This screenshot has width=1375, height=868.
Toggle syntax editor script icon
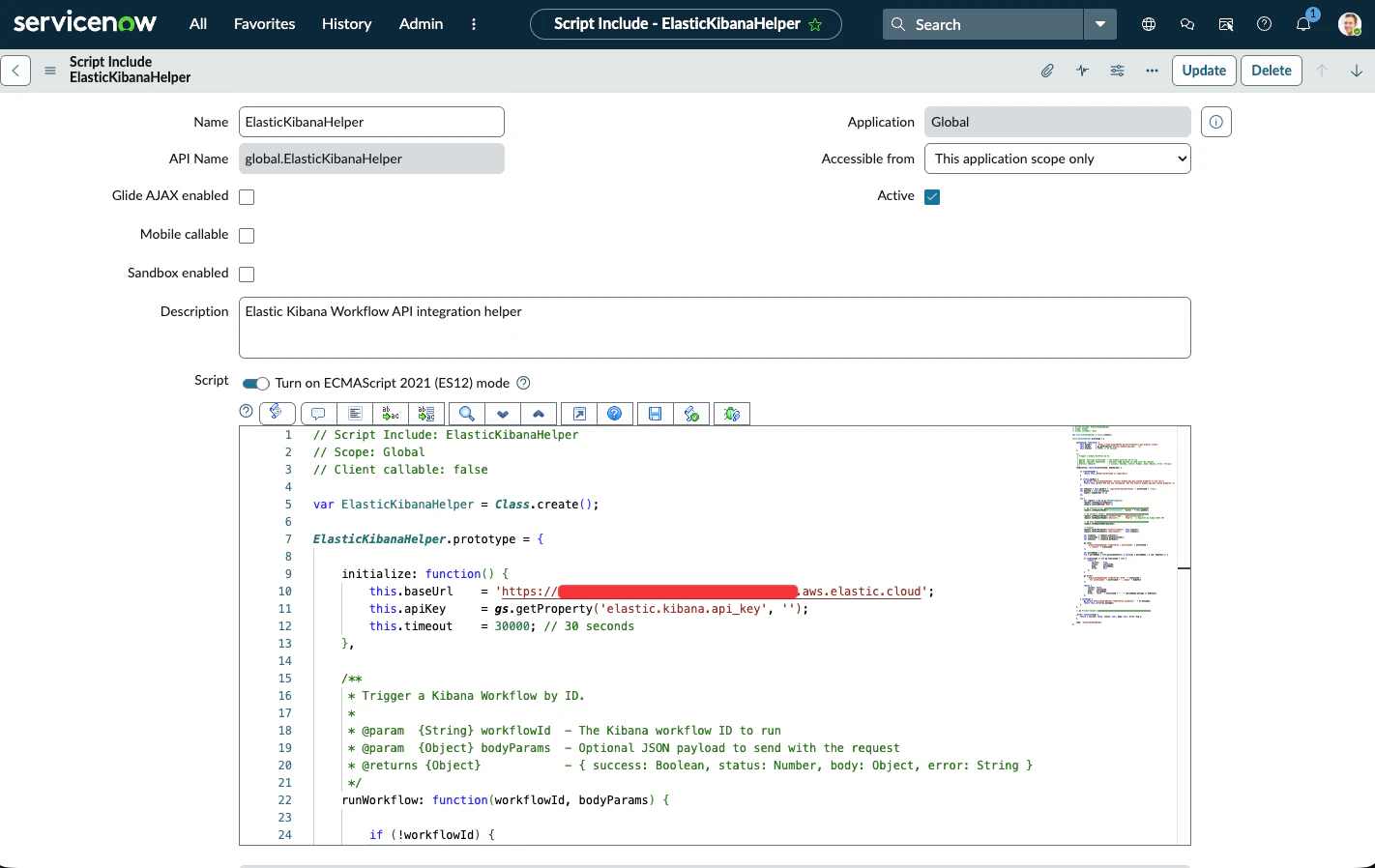[x=277, y=413]
